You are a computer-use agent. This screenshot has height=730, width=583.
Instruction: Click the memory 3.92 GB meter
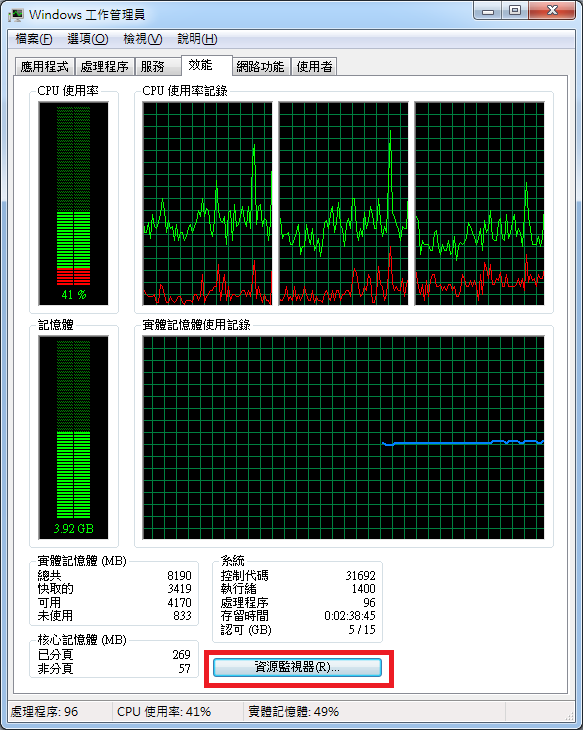pyautogui.click(x=74, y=438)
